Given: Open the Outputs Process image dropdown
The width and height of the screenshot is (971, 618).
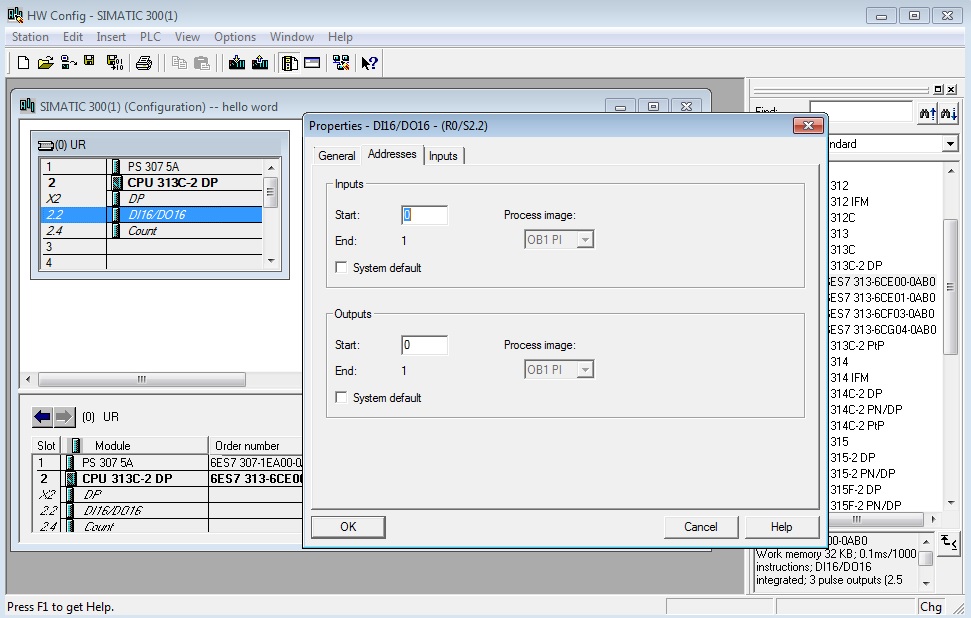Looking at the screenshot, I should pyautogui.click(x=585, y=370).
